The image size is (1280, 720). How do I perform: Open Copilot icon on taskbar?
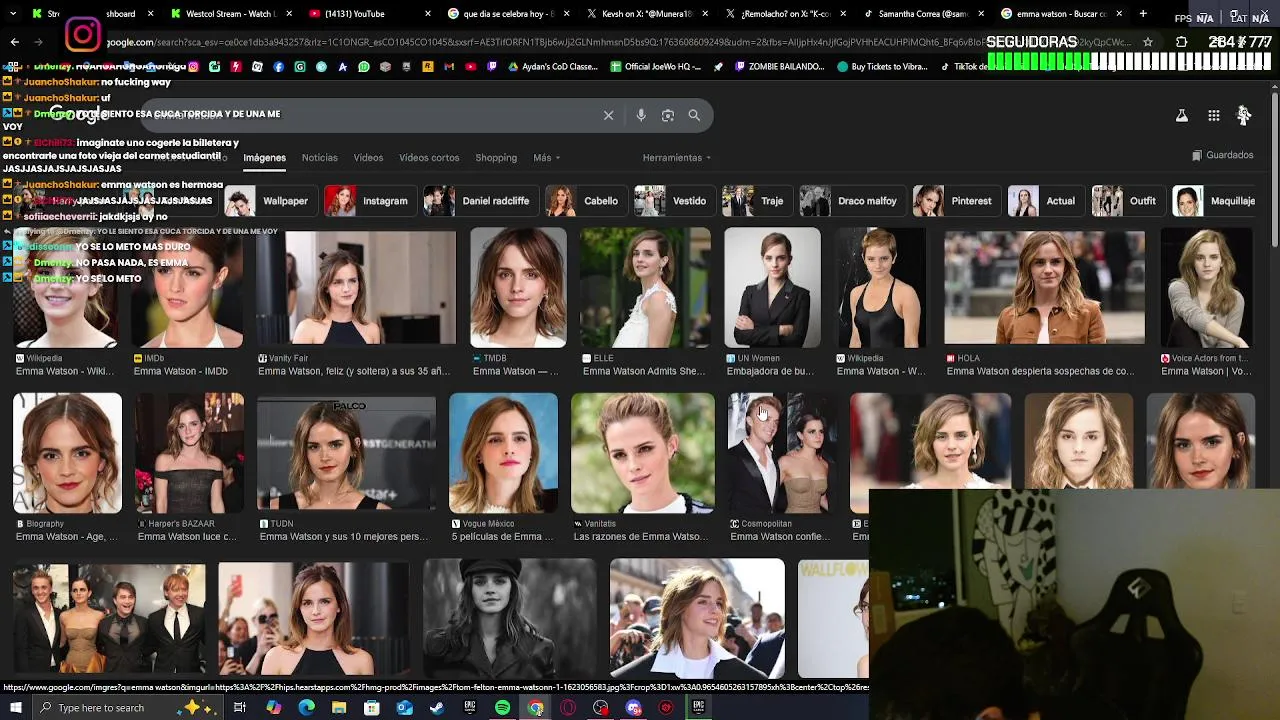pos(274,708)
